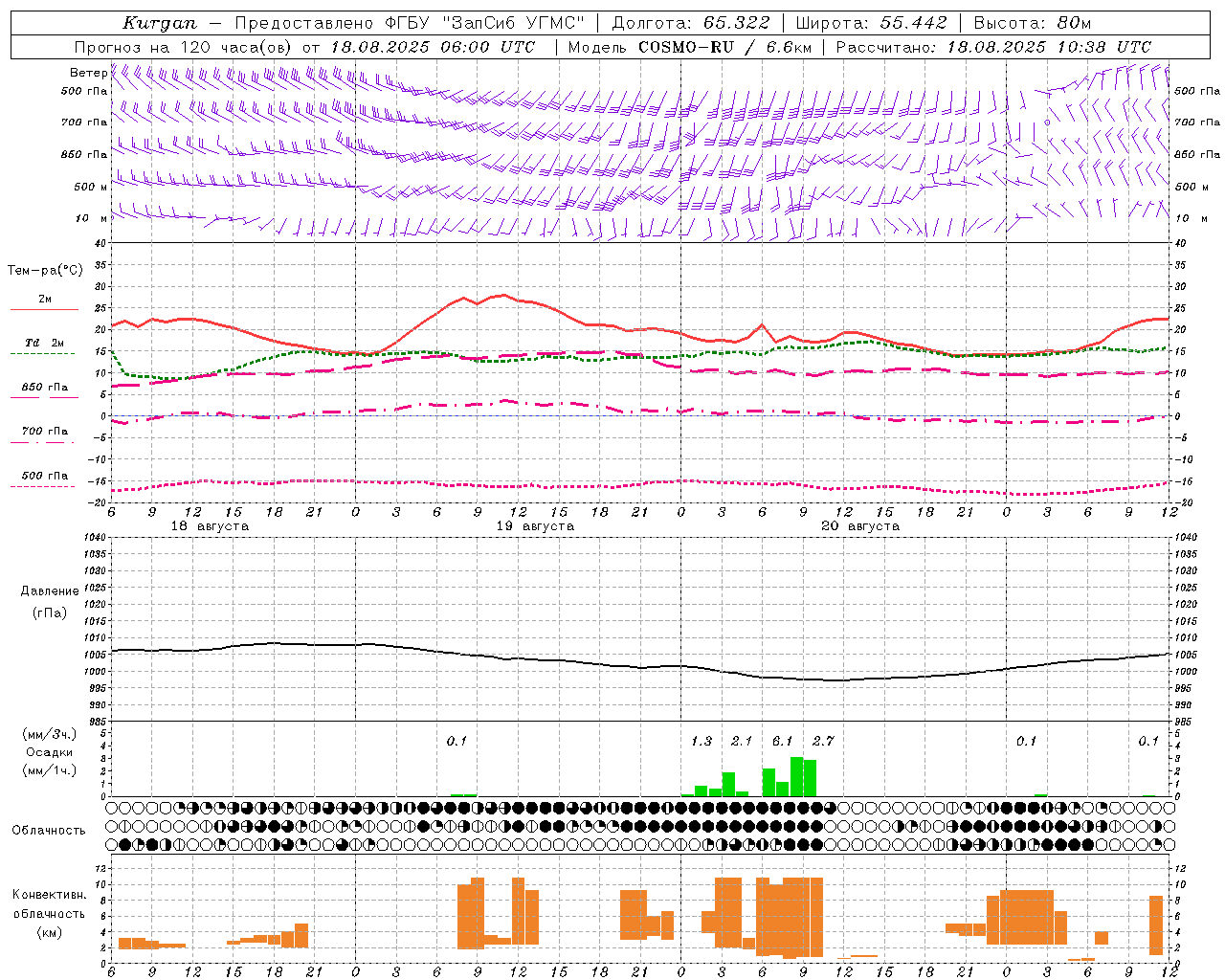The width and height of the screenshot is (1225, 980).
Task: Click the "19 августа" date label
Action: [535, 526]
